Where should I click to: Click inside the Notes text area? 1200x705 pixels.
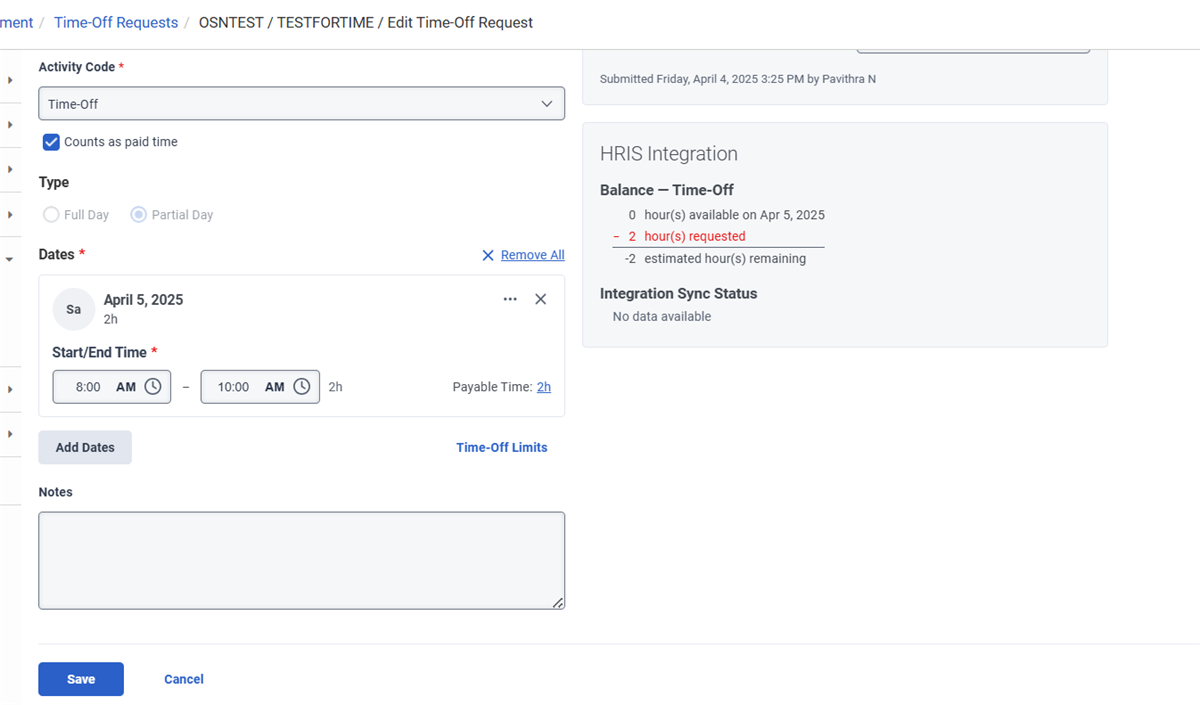point(301,560)
